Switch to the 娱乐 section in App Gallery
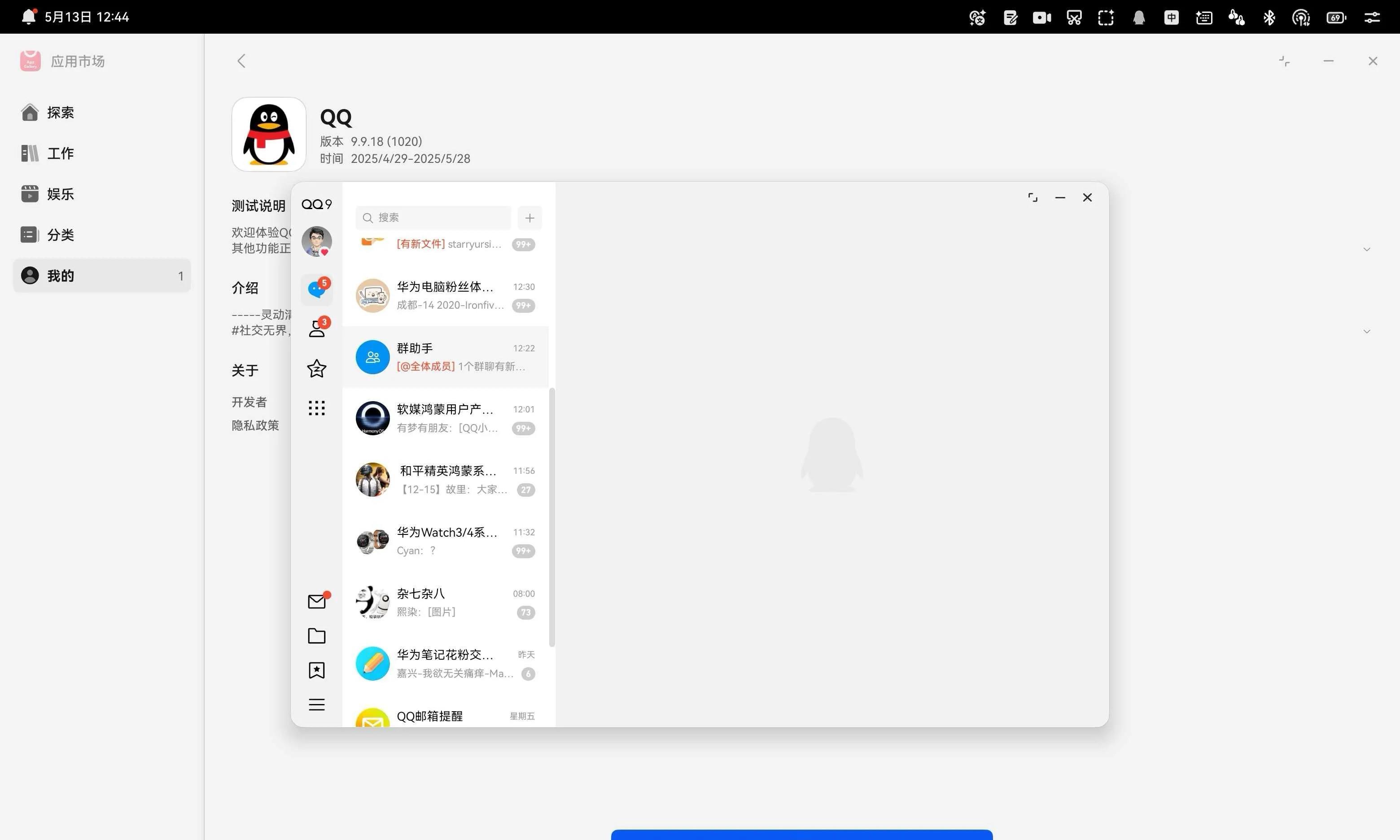The width and height of the screenshot is (1400, 840). 60,193
